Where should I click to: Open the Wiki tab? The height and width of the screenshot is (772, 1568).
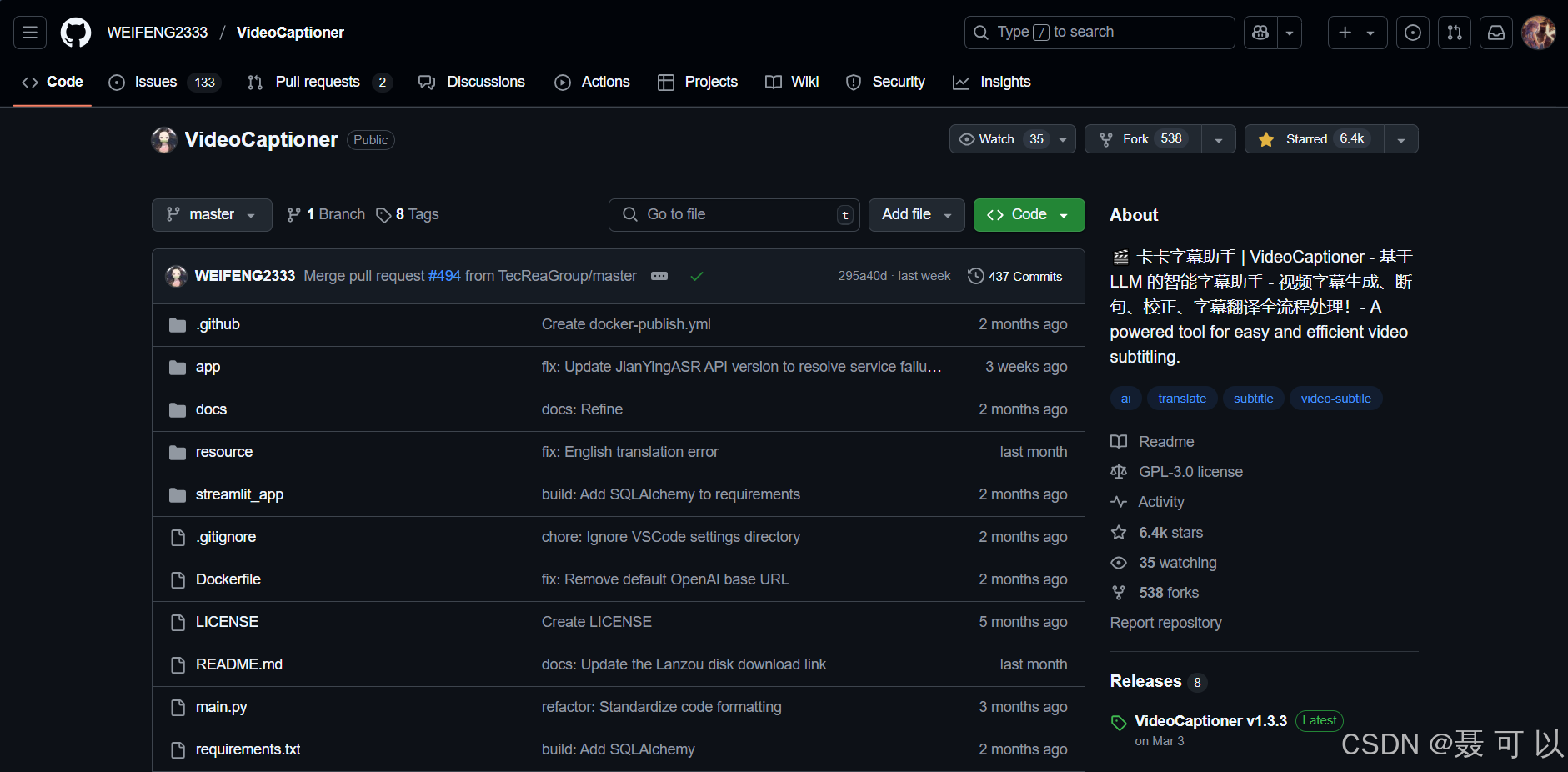click(792, 82)
